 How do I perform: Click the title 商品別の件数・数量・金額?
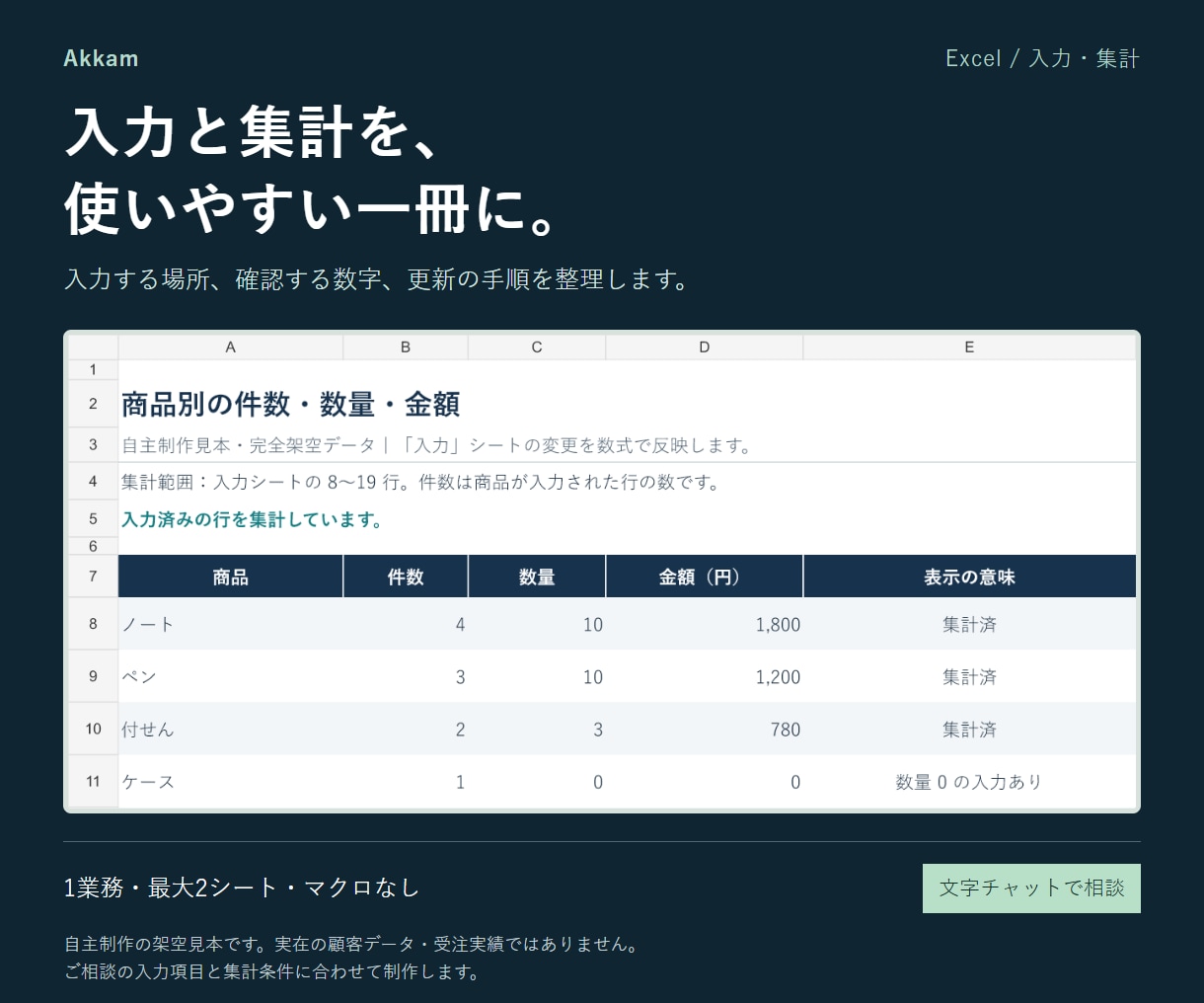point(291,404)
